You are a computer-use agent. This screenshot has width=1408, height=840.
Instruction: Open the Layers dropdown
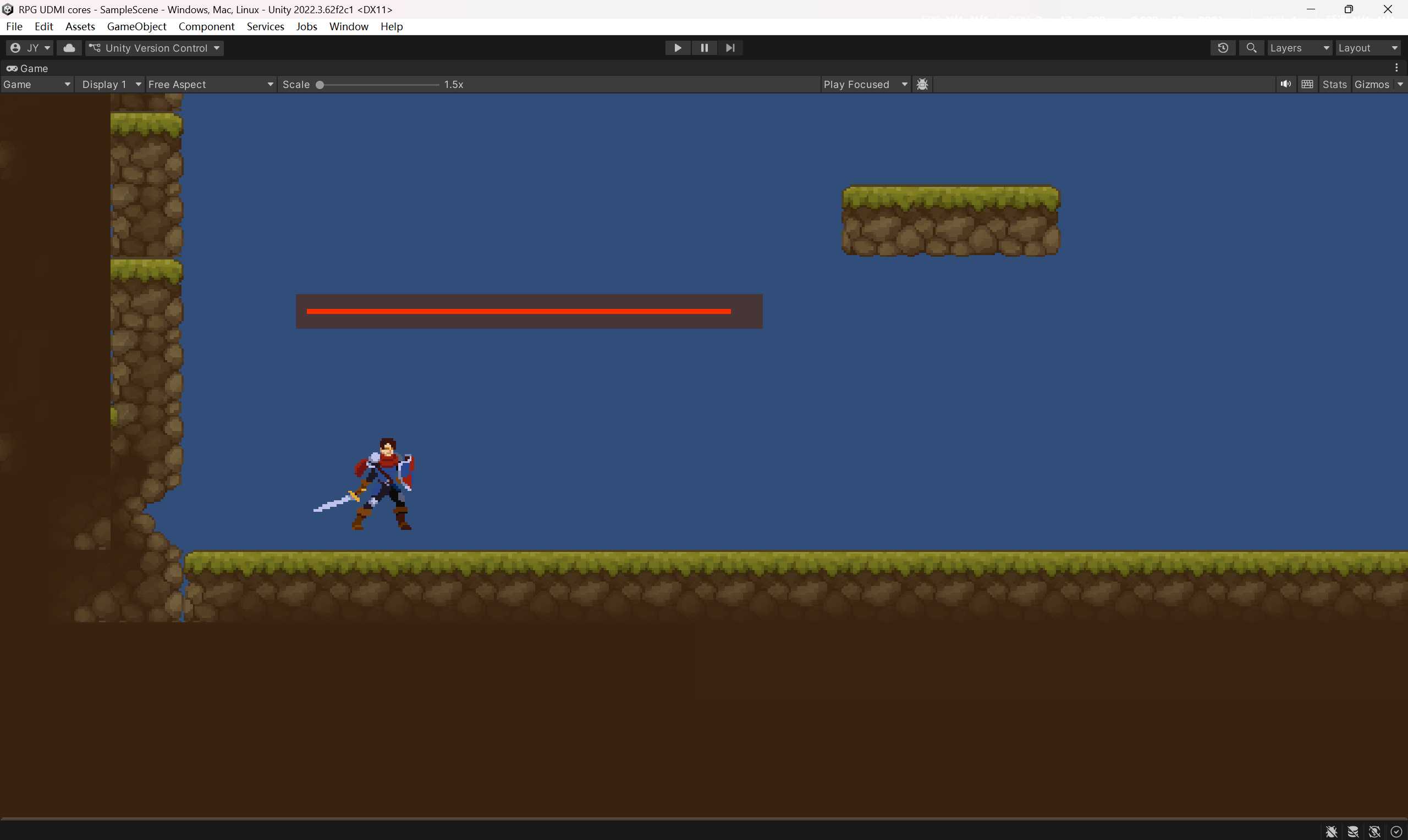pyautogui.click(x=1299, y=48)
